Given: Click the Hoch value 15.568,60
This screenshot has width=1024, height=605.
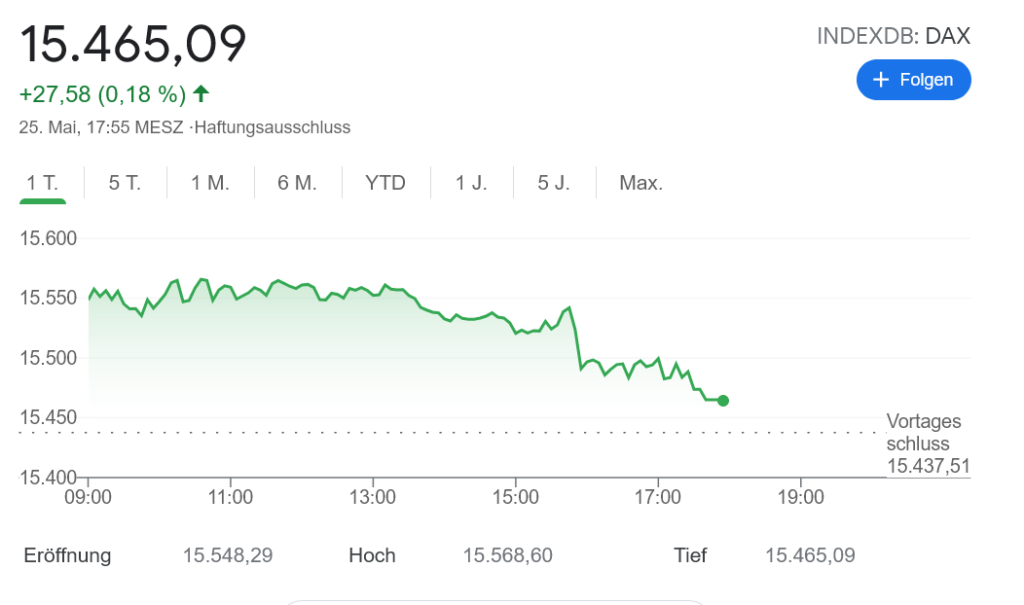Looking at the screenshot, I should click(x=508, y=555).
